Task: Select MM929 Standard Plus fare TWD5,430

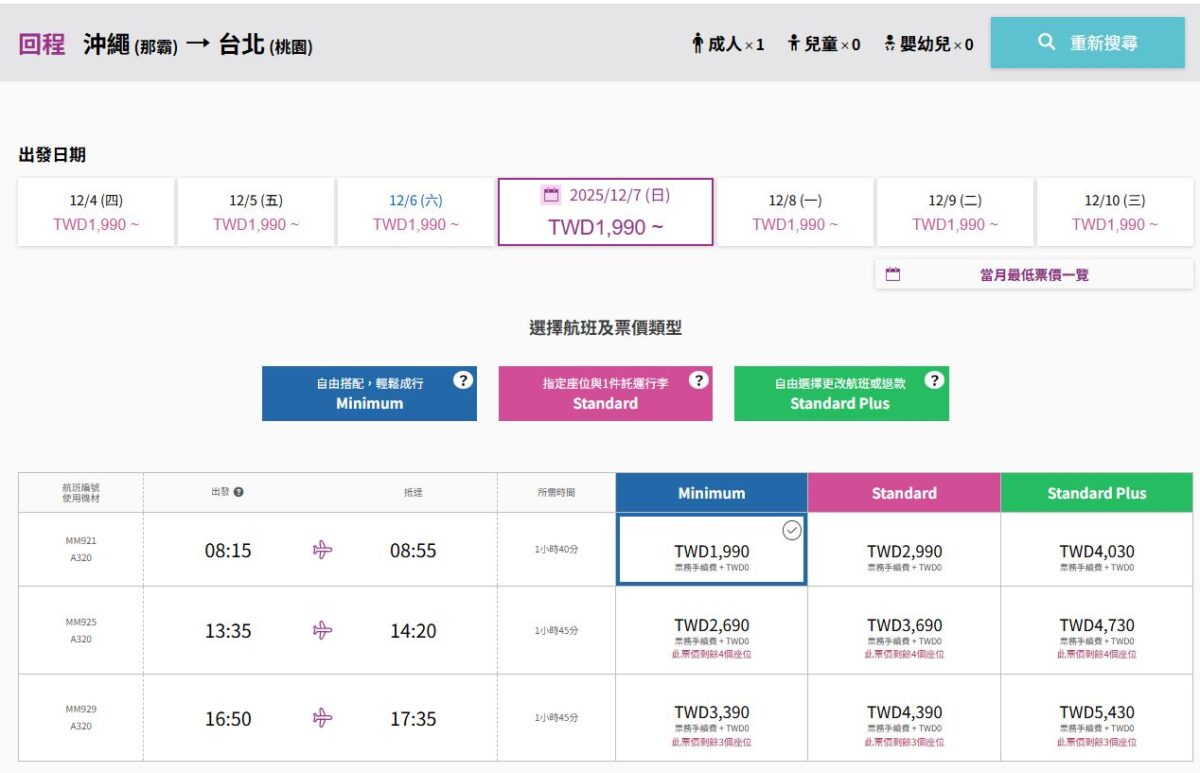Action: coord(1097,718)
